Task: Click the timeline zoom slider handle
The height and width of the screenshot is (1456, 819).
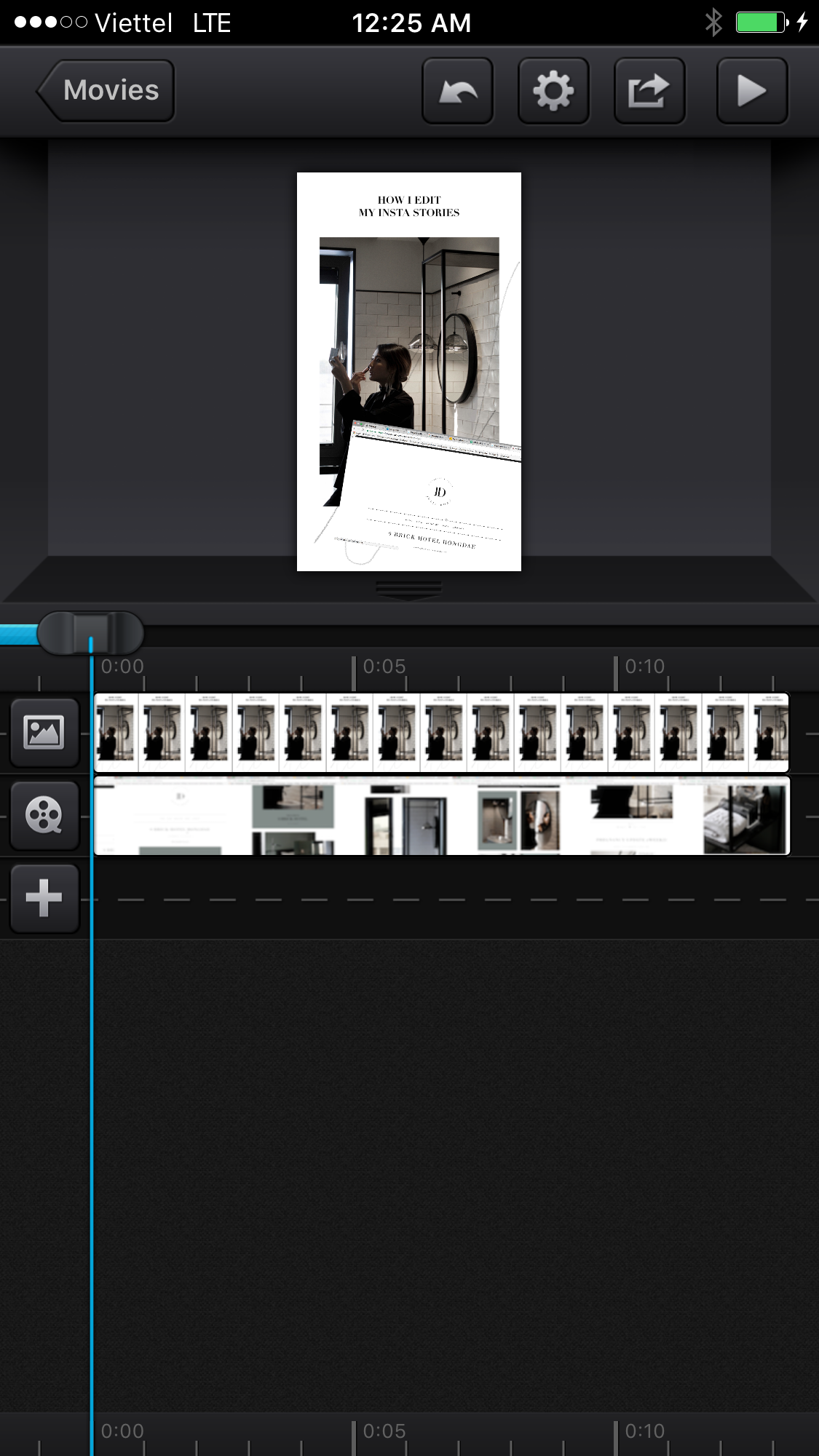Action: point(90,633)
